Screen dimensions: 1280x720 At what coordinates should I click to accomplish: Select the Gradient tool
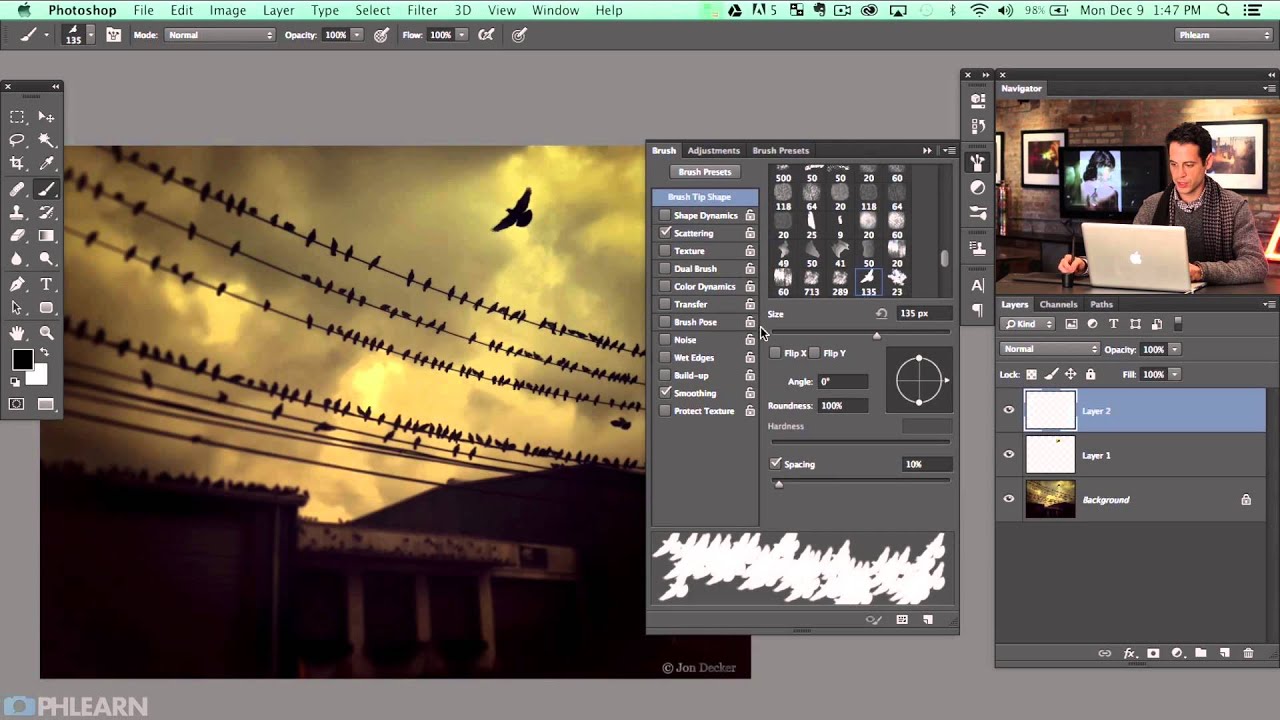point(46,236)
